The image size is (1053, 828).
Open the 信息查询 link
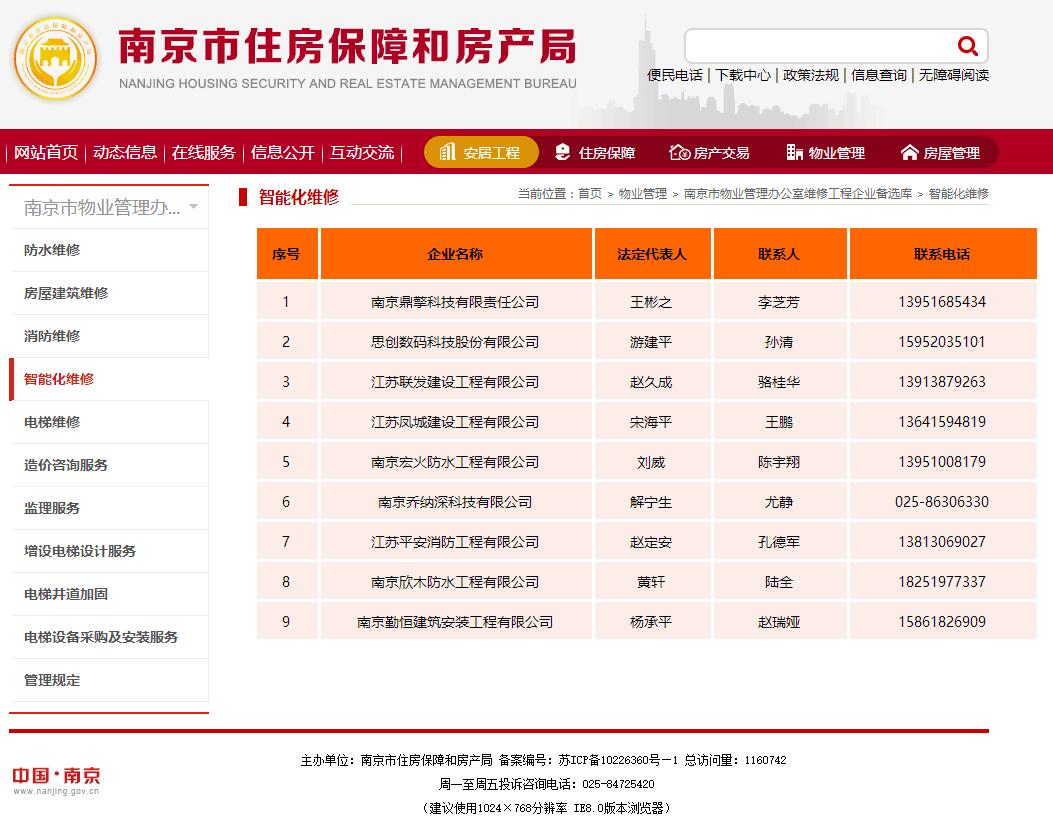[878, 75]
